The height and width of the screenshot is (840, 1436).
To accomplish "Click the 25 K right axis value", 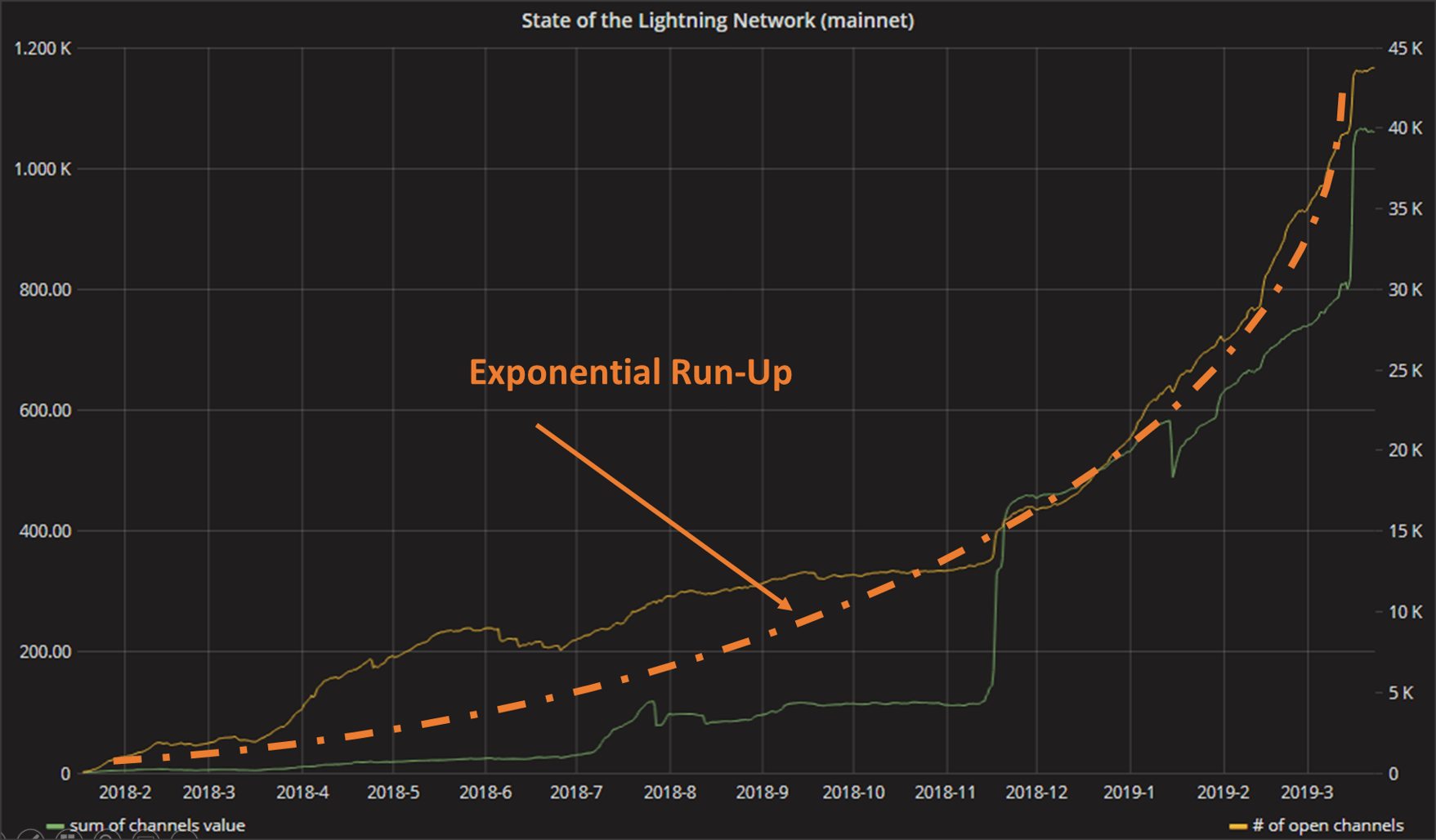I will click(1405, 371).
